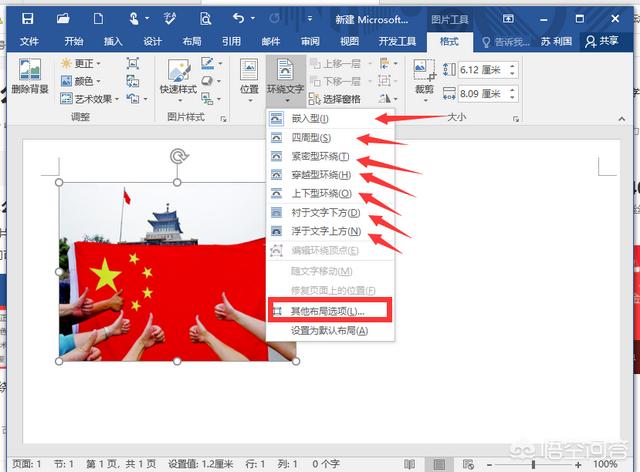Switch to the 插入 ribbon tab
Image resolution: width=640 pixels, height=472 pixels.
coord(113,41)
